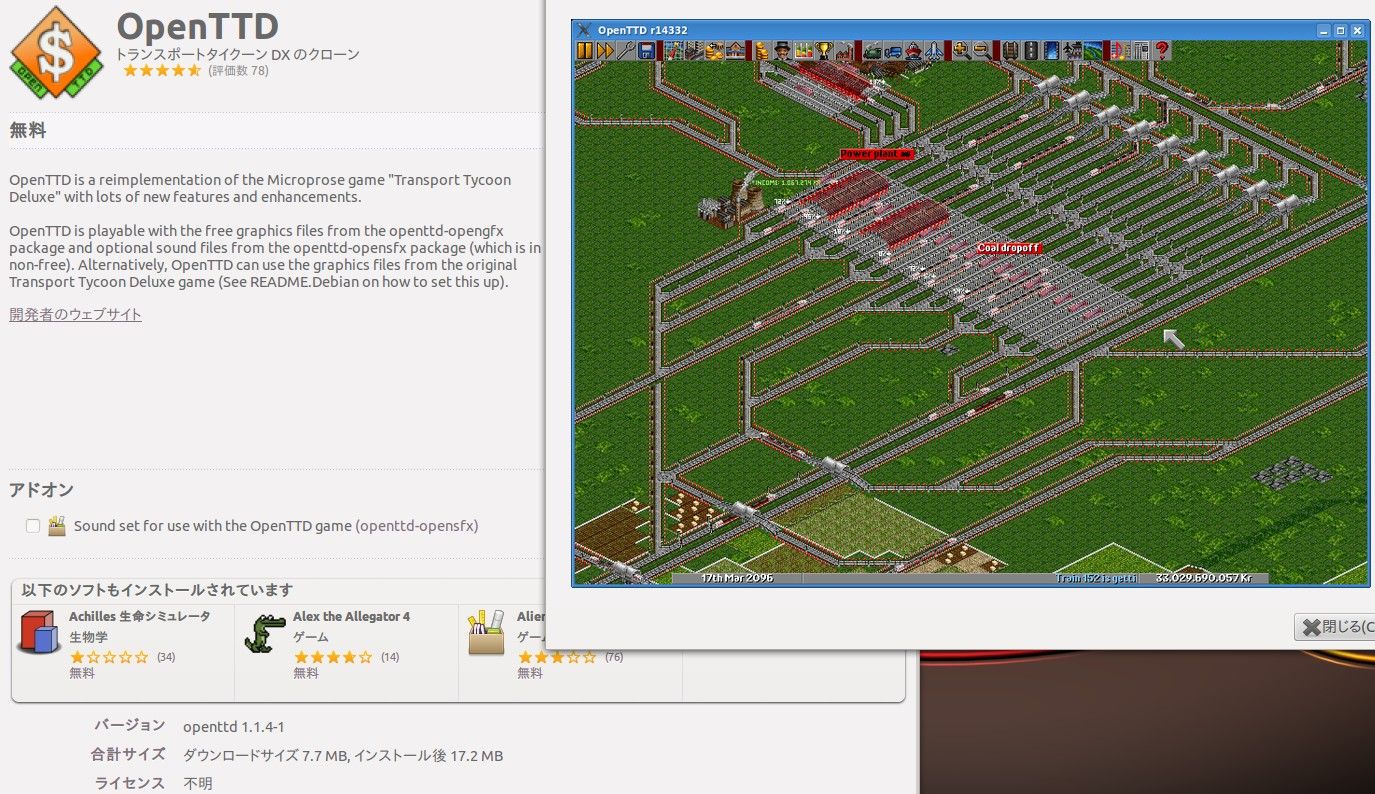Screen dimensions: 1375x794
Task: Close the screenshot dialog with 閉じる button
Action: [1335, 627]
